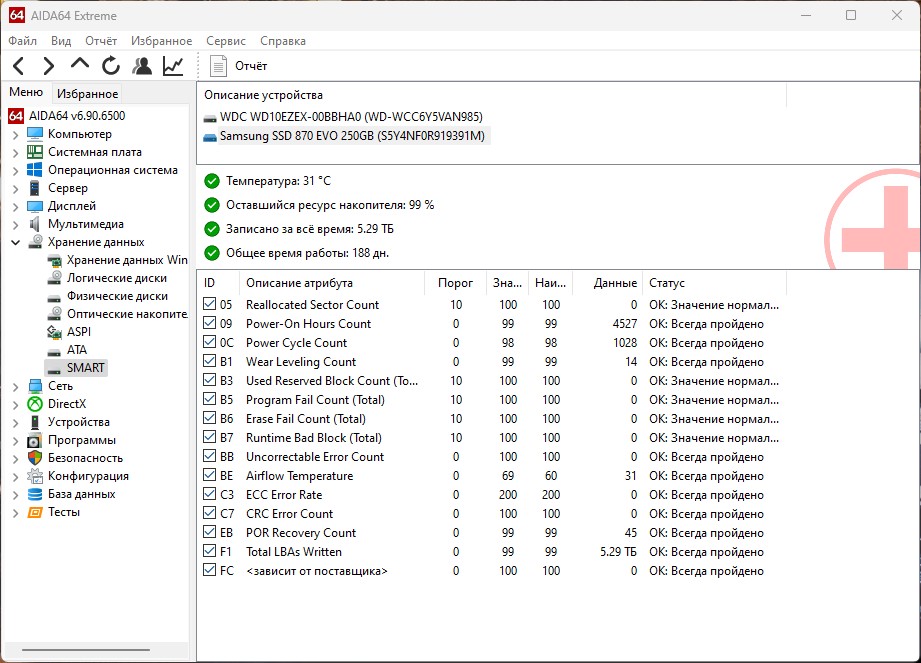Switch to the Меню sidebar tab
Image resolution: width=921 pixels, height=663 pixels.
coord(26,92)
